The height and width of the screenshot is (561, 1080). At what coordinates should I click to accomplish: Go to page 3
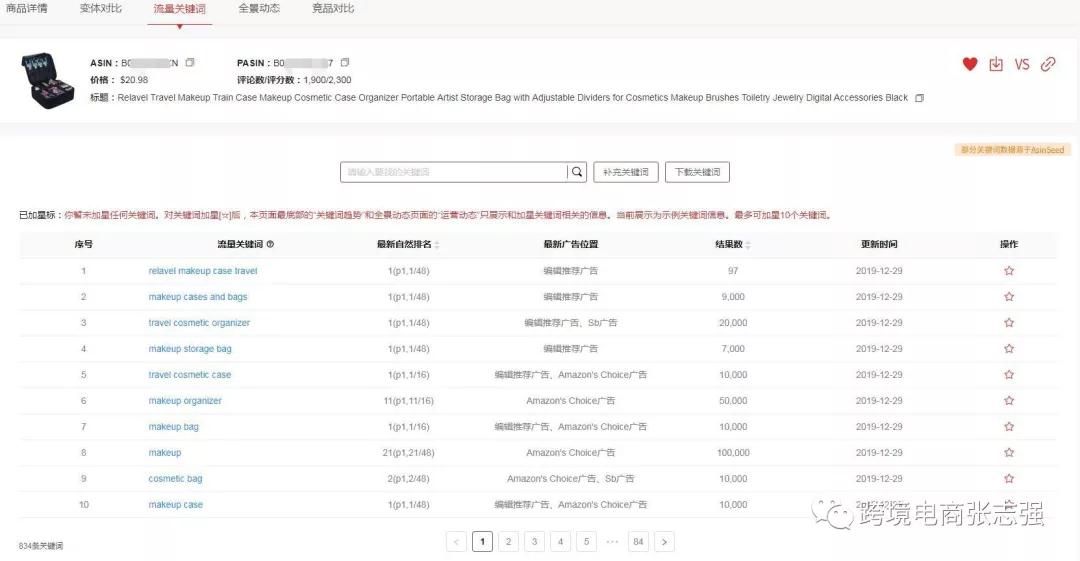click(x=534, y=542)
